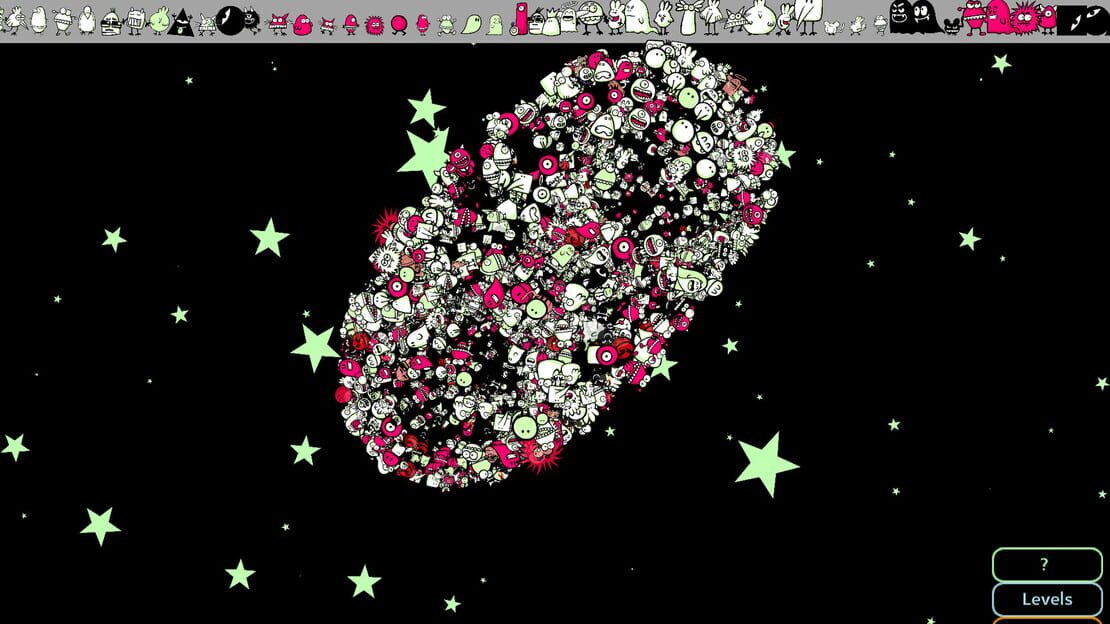The width and height of the screenshot is (1110, 624).
Task: Open help with the ? button
Action: [1047, 565]
